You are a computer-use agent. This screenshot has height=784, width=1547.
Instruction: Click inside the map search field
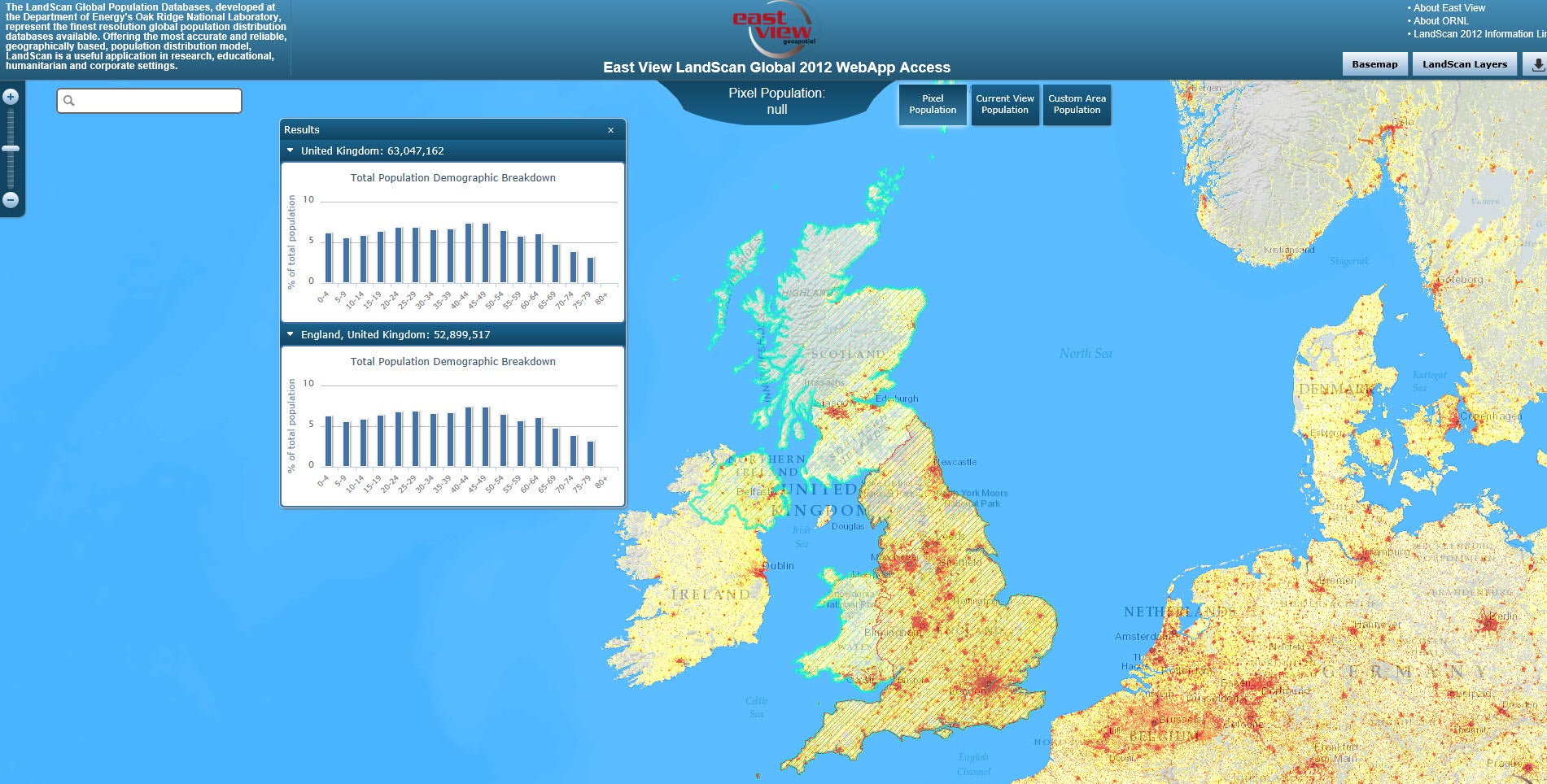151,100
